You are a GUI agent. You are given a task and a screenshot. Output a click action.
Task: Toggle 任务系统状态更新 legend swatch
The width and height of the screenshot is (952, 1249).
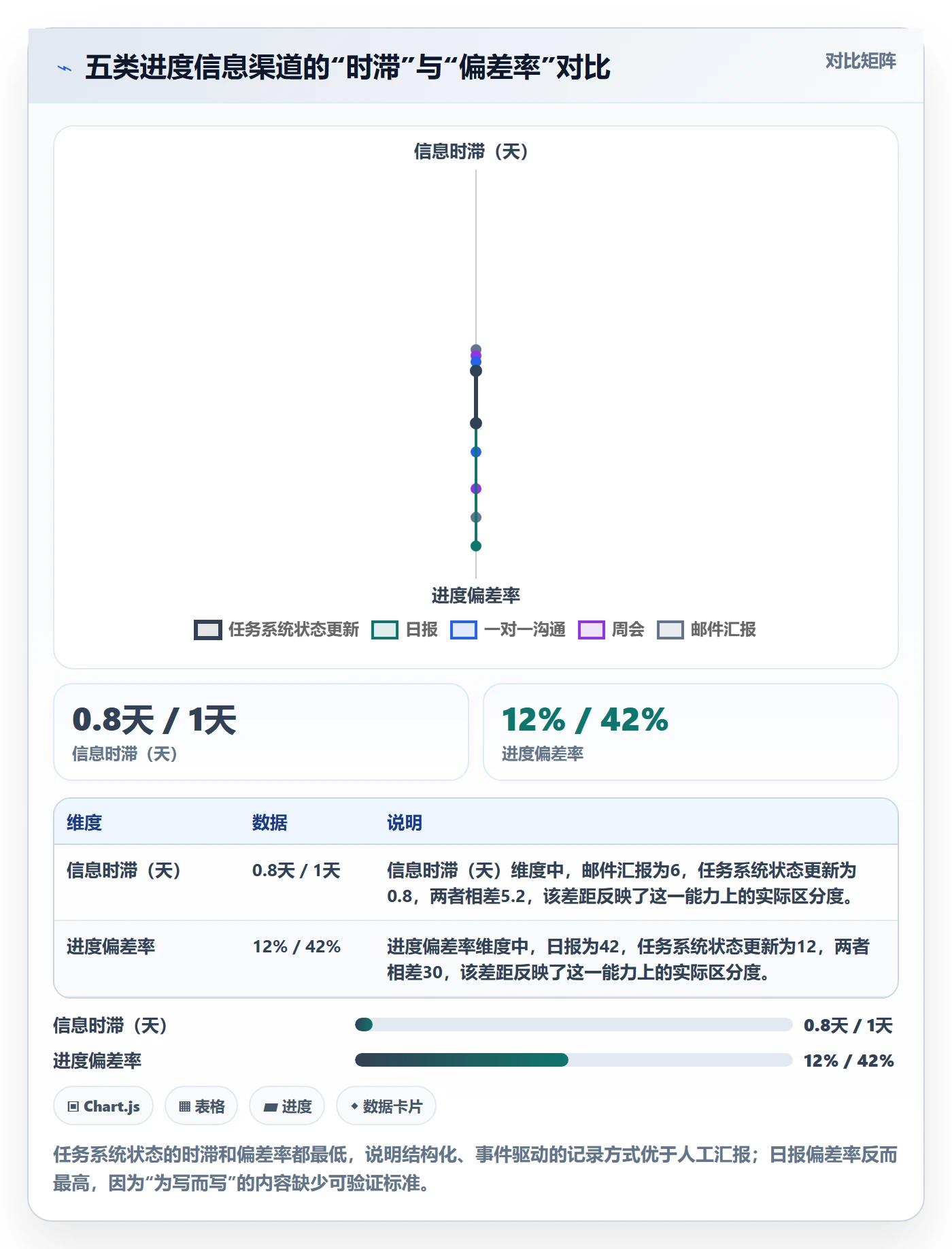208,630
